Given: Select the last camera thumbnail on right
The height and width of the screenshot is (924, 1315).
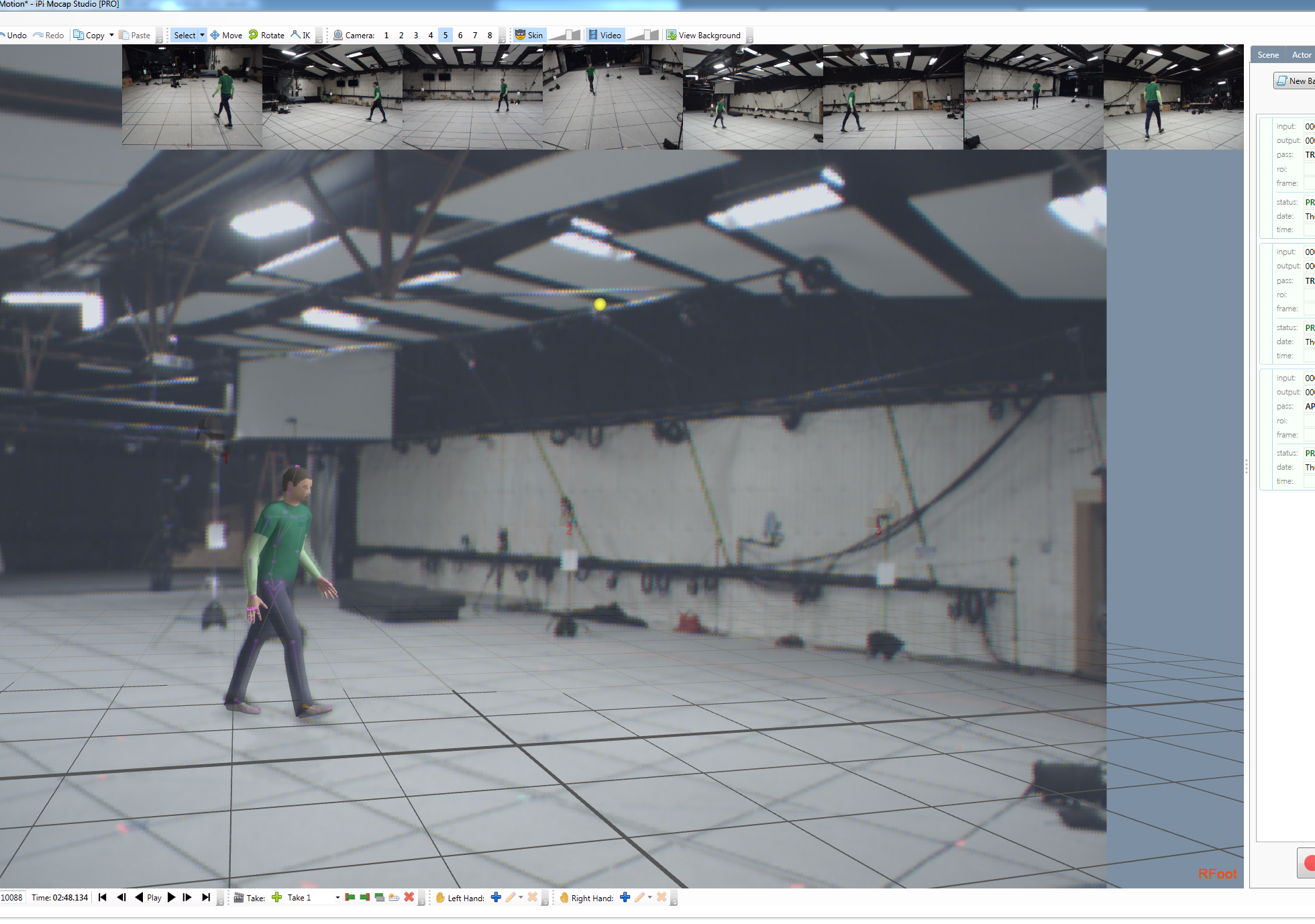Looking at the screenshot, I should [x=1173, y=97].
